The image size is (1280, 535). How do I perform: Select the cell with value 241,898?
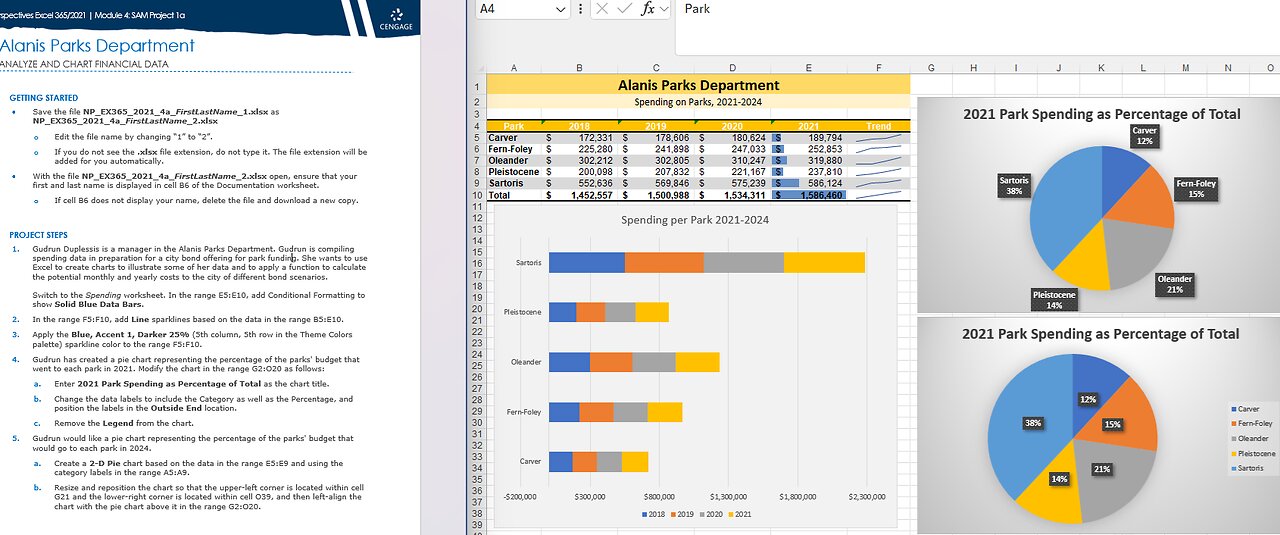tap(655, 149)
